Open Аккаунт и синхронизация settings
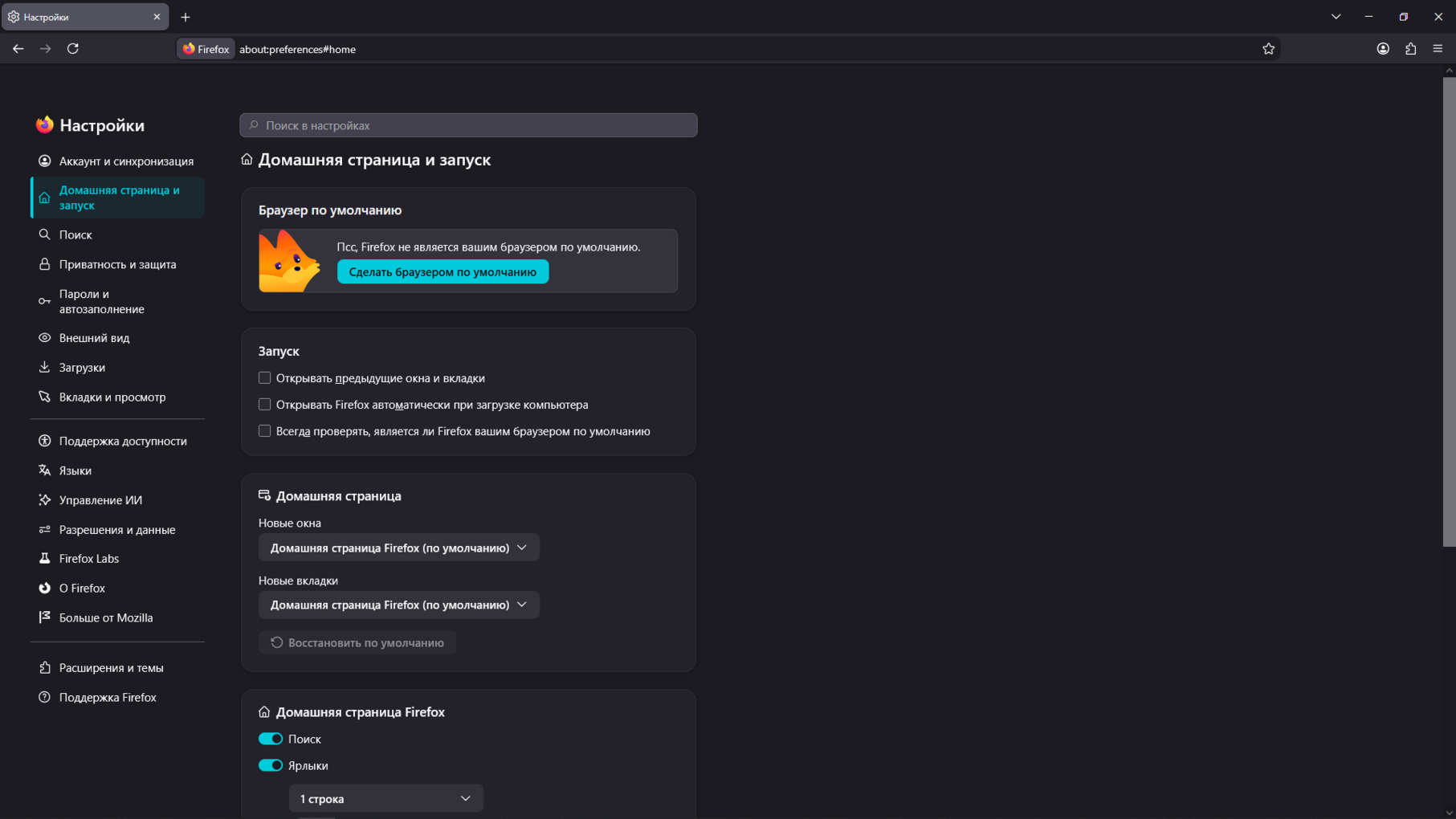The width and height of the screenshot is (1456, 819). [117, 161]
